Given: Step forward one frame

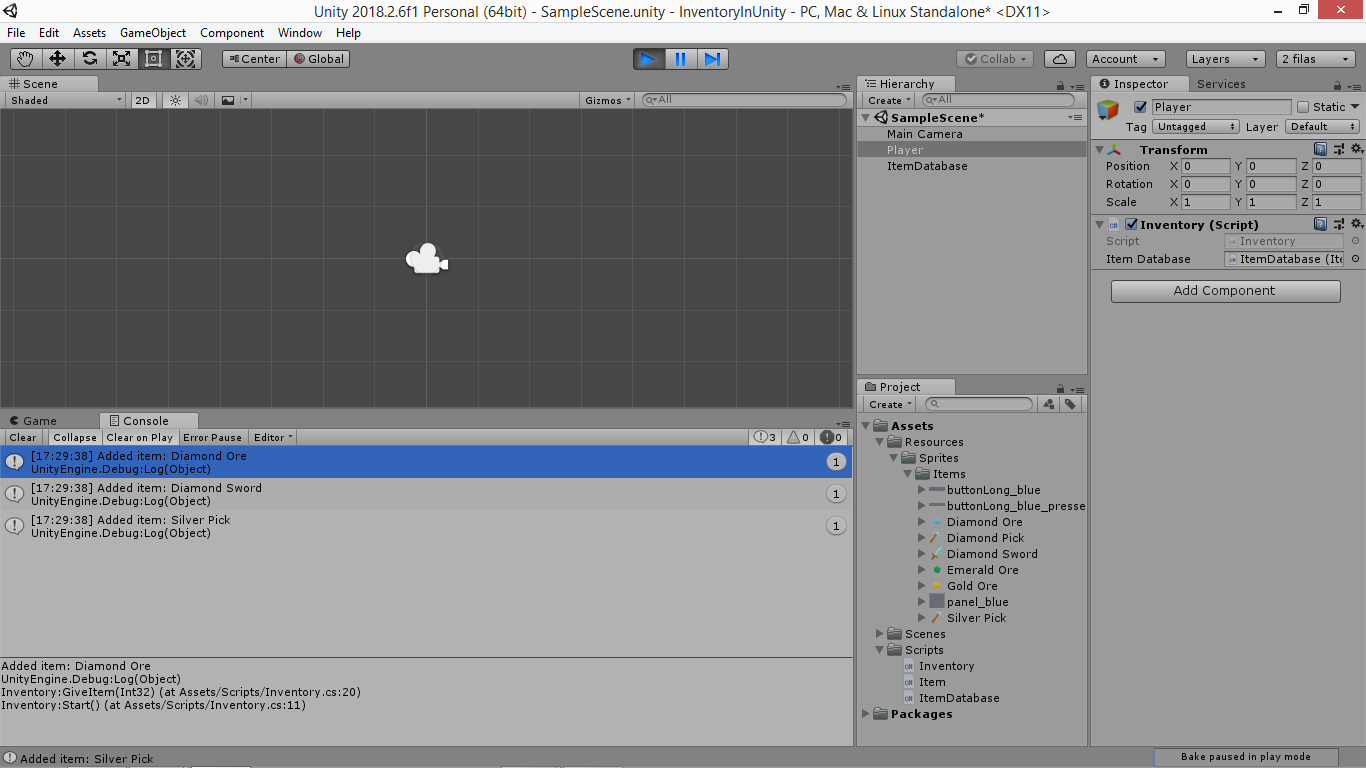Looking at the screenshot, I should coord(712,58).
